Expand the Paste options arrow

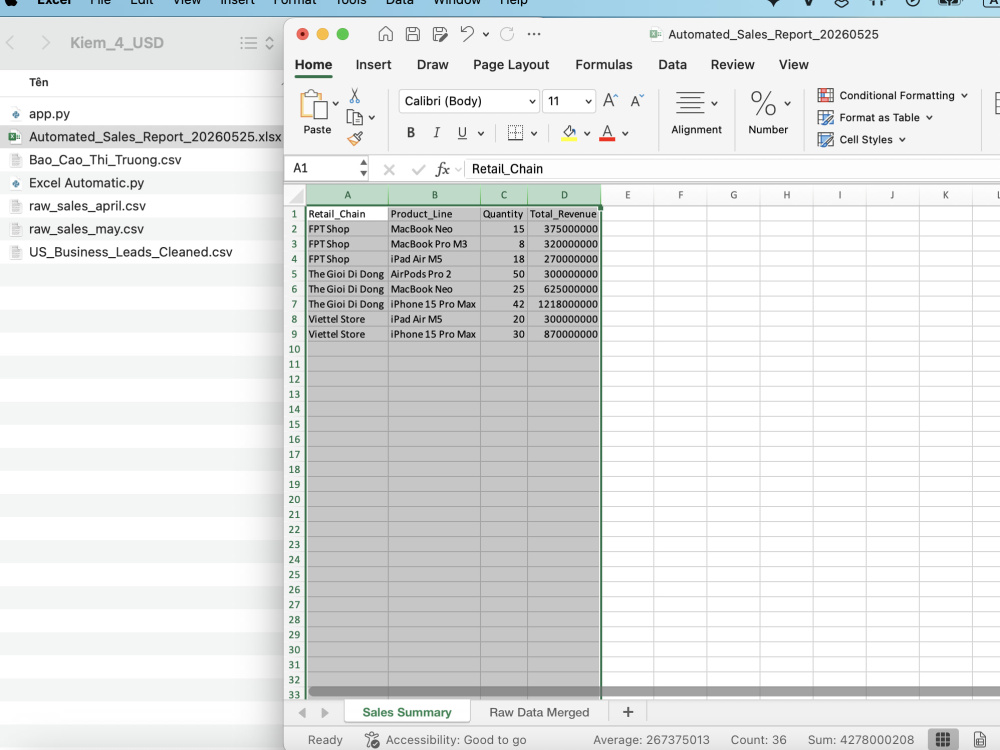click(335, 103)
